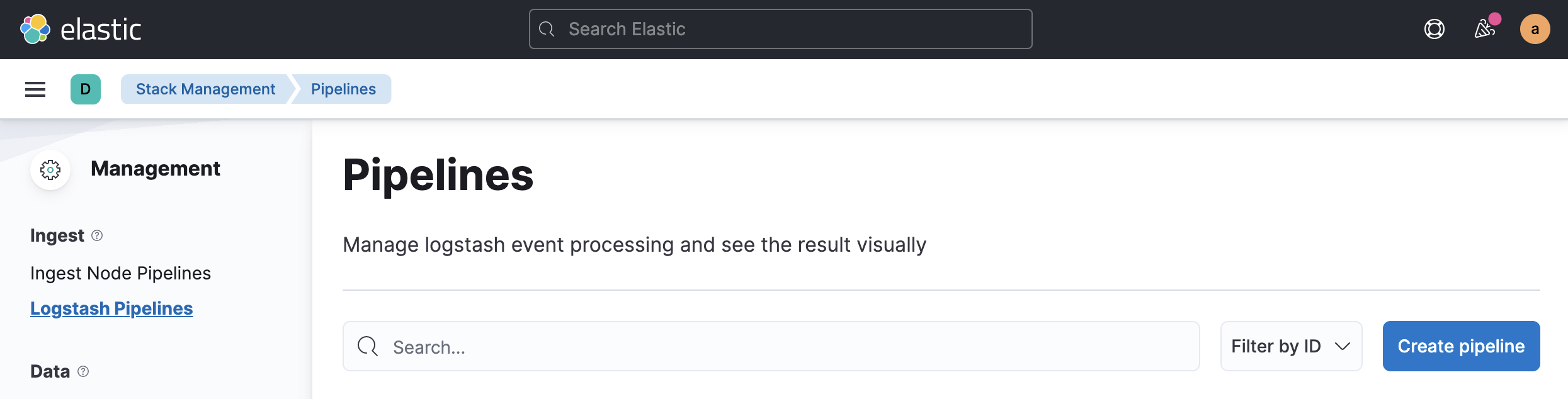Viewport: 1568px width, 399px height.
Task: Focus the pipelines Search field
Action: 771,346
